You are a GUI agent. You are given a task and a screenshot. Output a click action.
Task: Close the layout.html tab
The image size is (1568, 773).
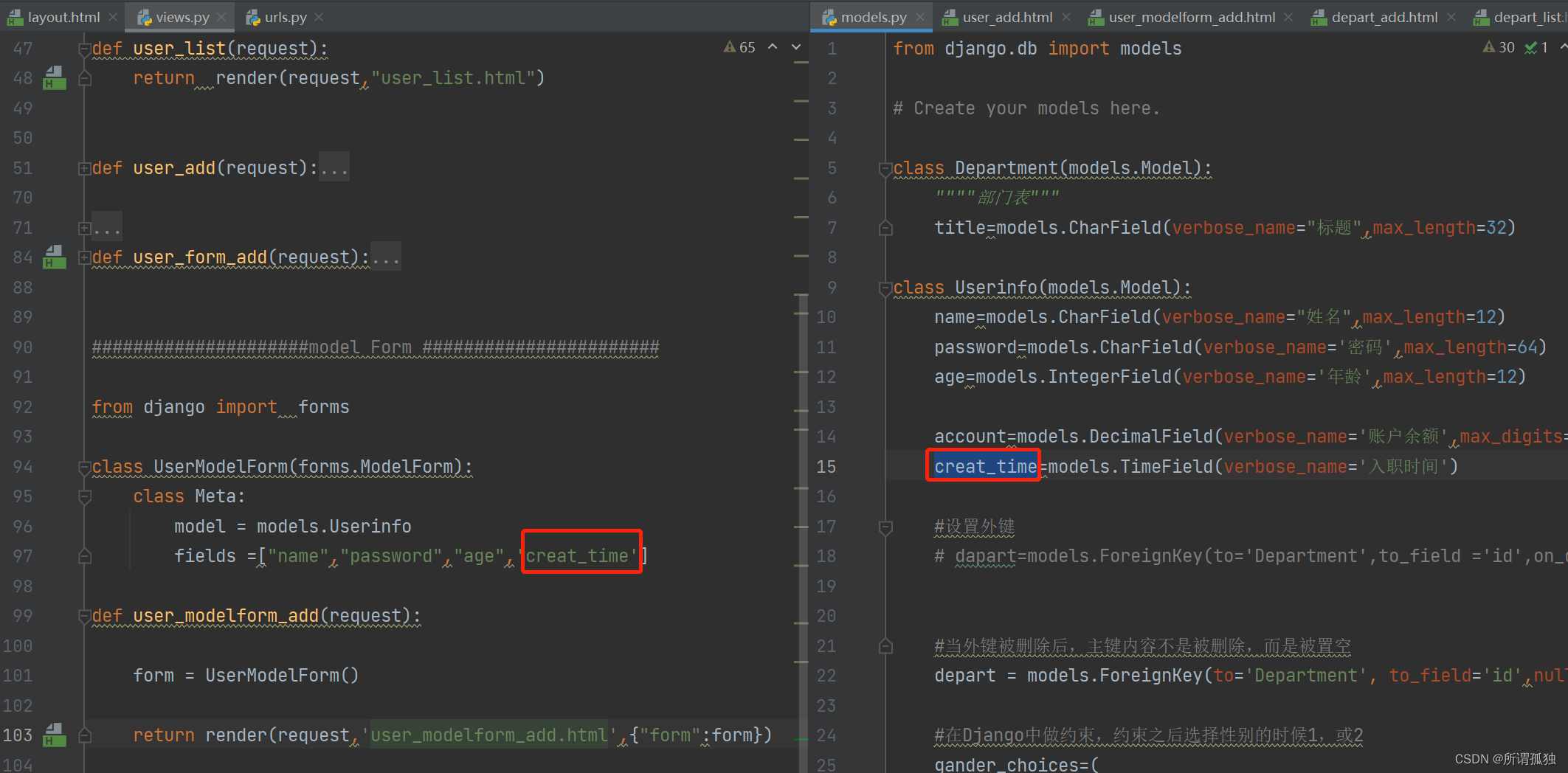(113, 17)
